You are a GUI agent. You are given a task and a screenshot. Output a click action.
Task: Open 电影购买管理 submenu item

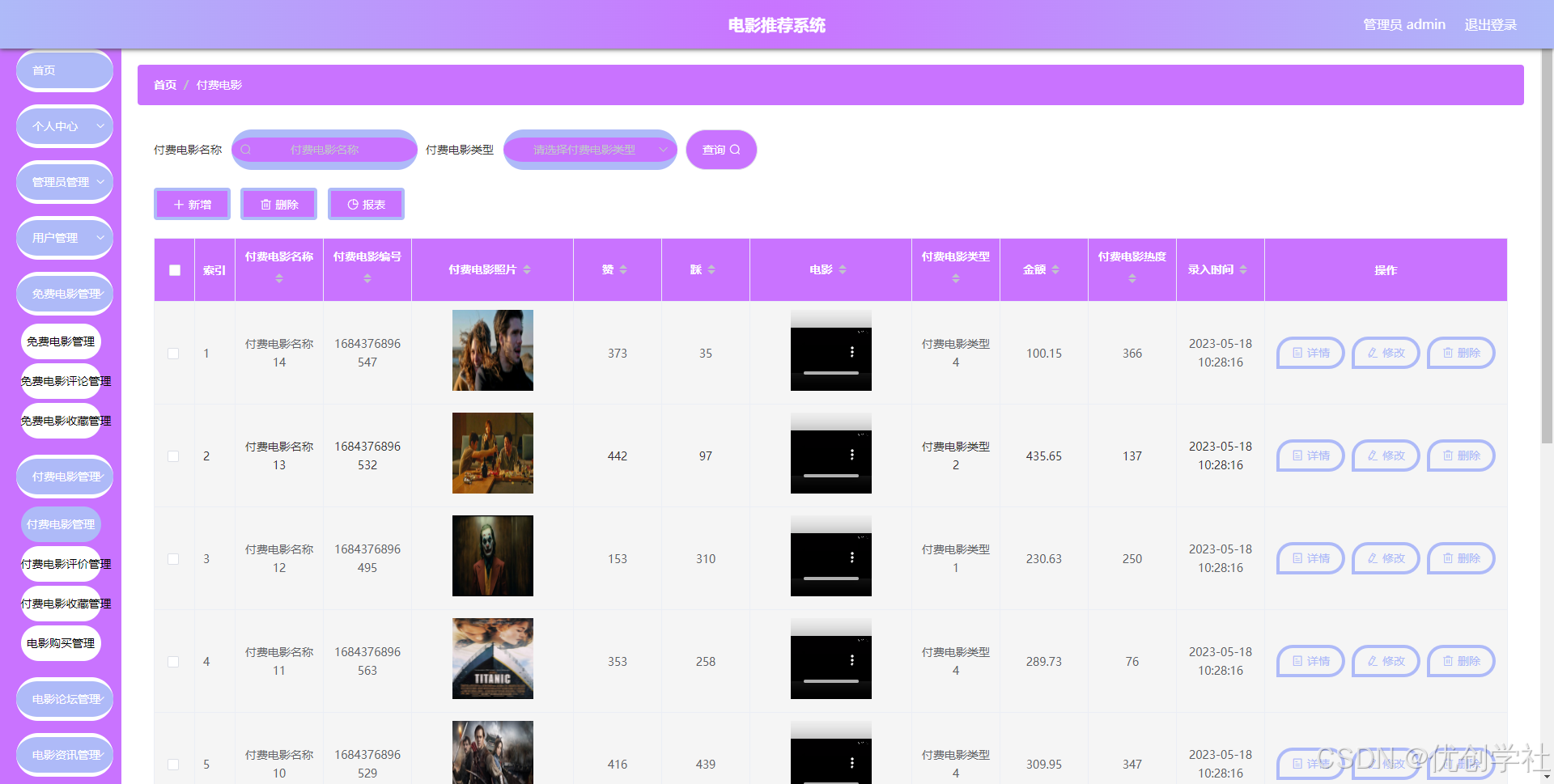click(61, 643)
